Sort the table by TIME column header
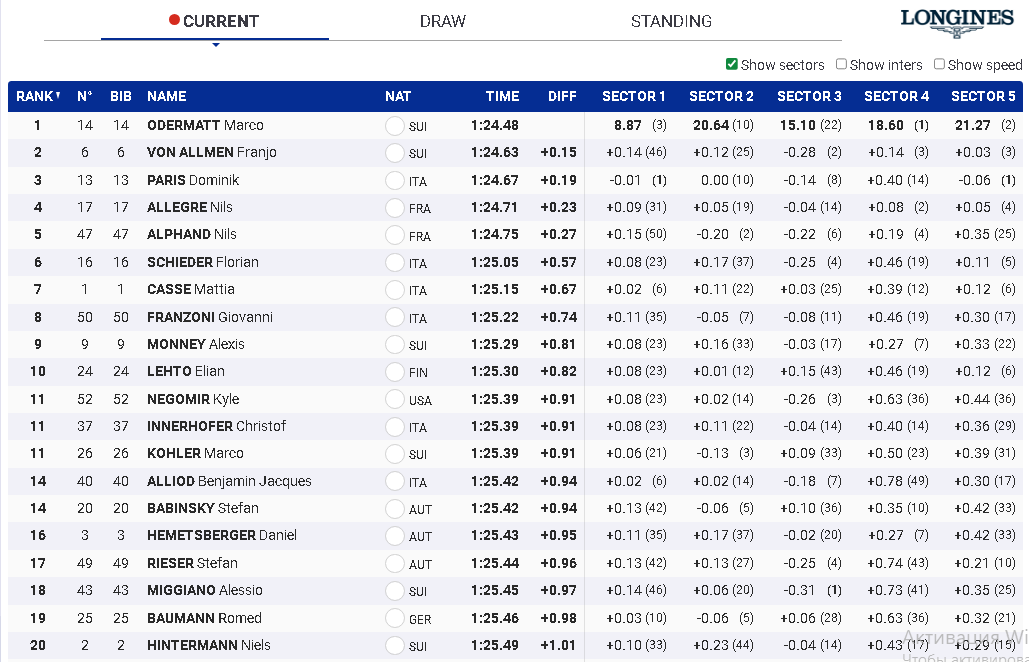The height and width of the screenshot is (662, 1029). (x=502, y=97)
